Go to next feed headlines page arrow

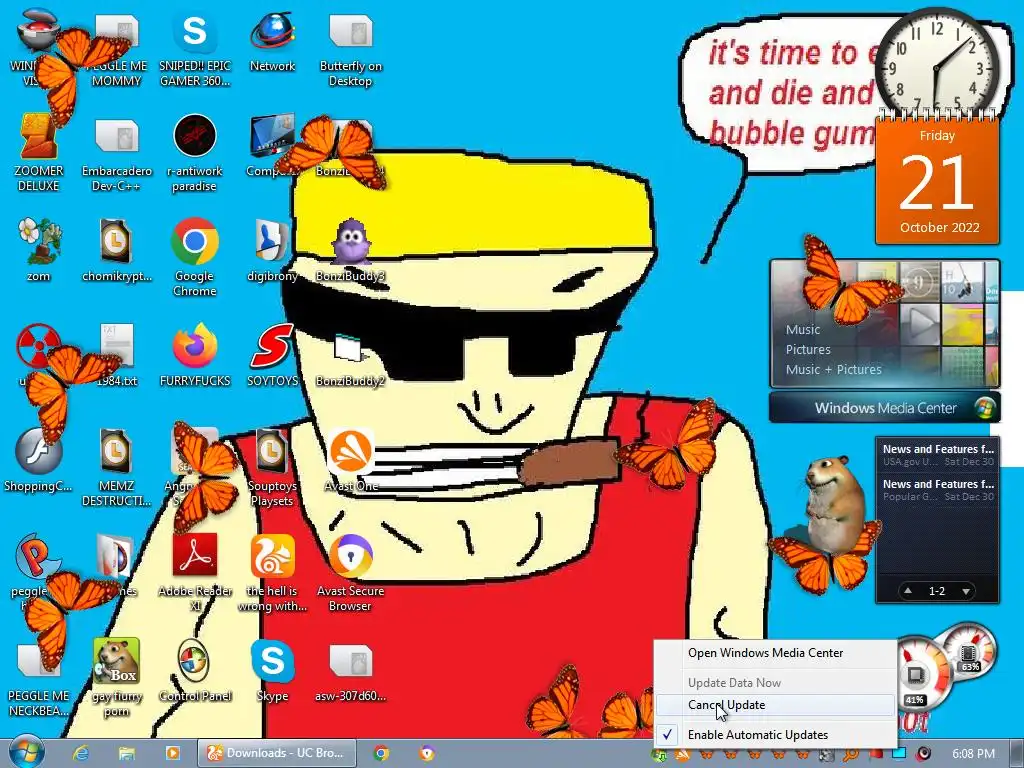point(966,591)
